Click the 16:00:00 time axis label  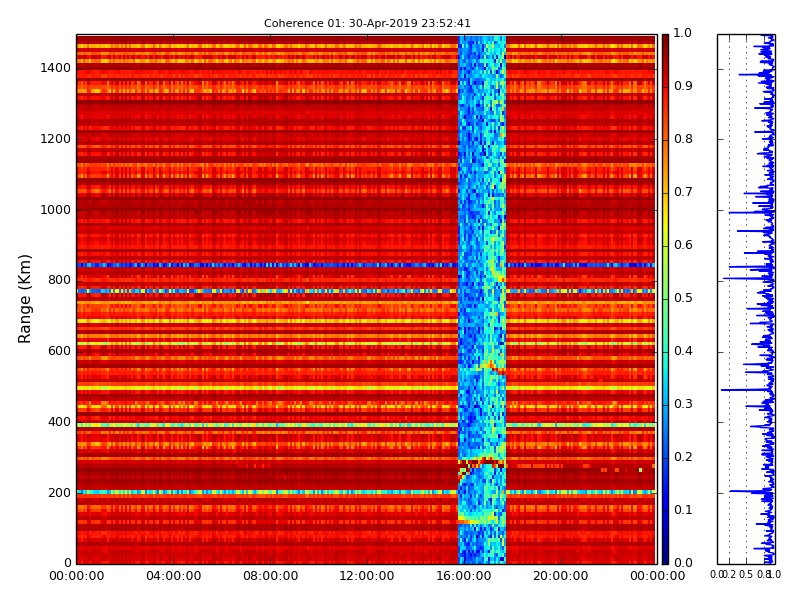coord(464,576)
